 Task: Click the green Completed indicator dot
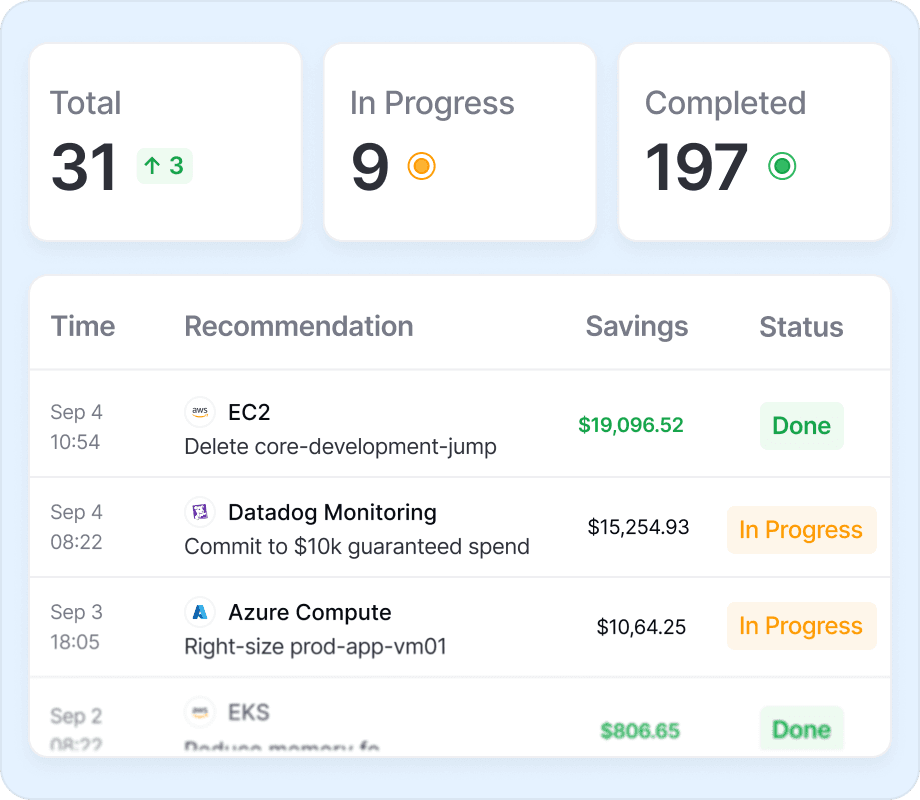click(x=781, y=166)
